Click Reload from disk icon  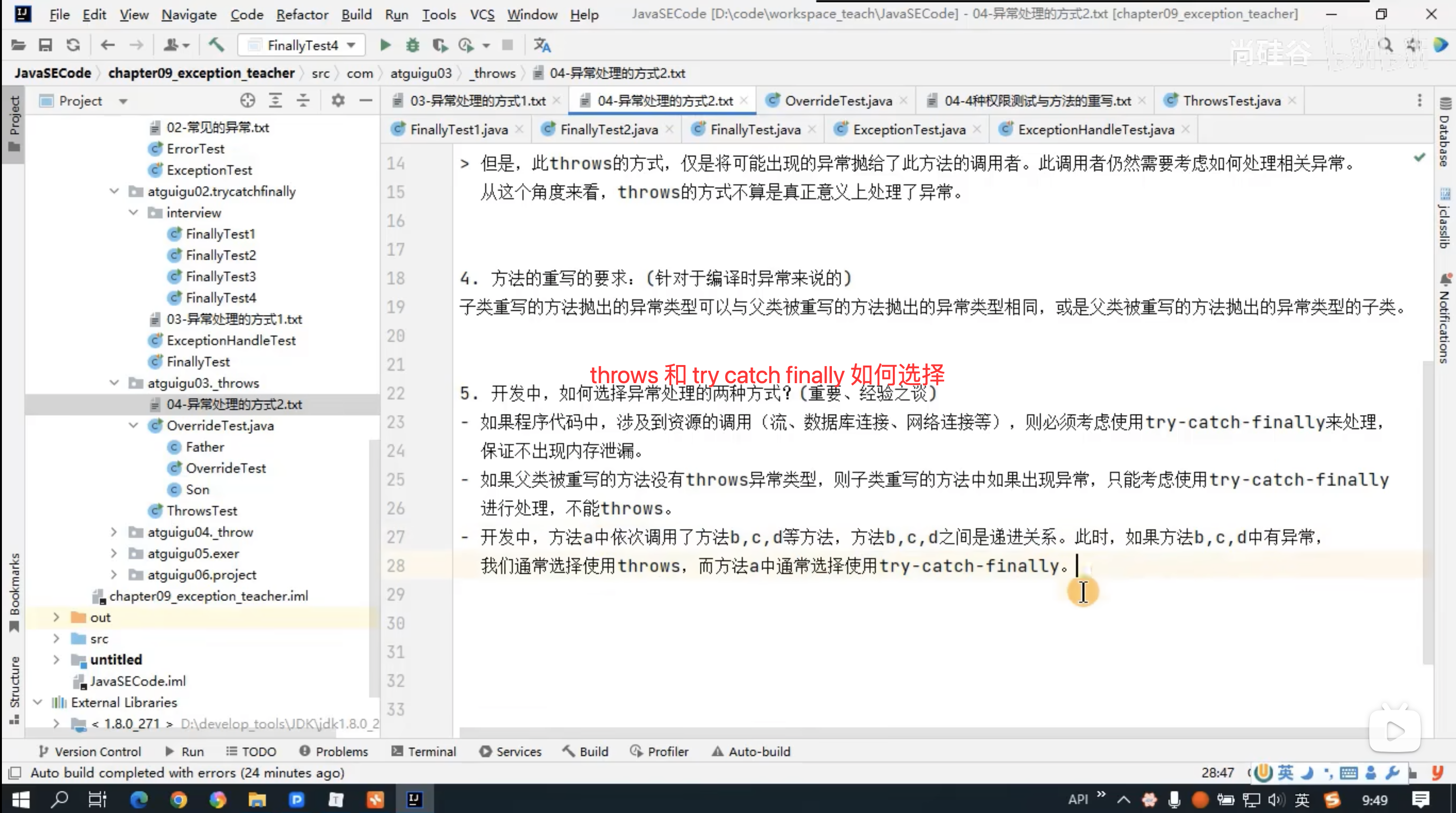[x=73, y=45]
